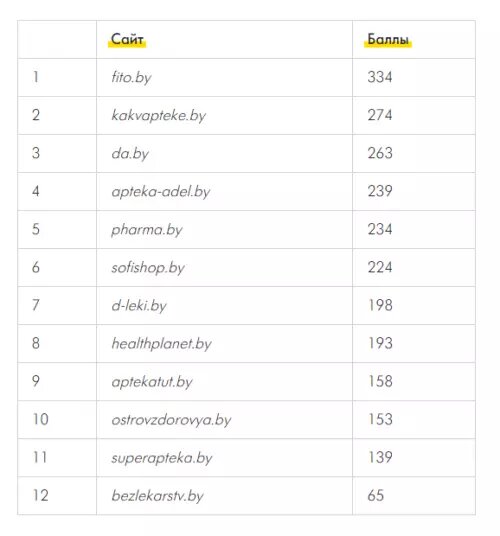The height and width of the screenshot is (536, 500).
Task: Open apteka-adel.by in the table
Action: (x=161, y=191)
